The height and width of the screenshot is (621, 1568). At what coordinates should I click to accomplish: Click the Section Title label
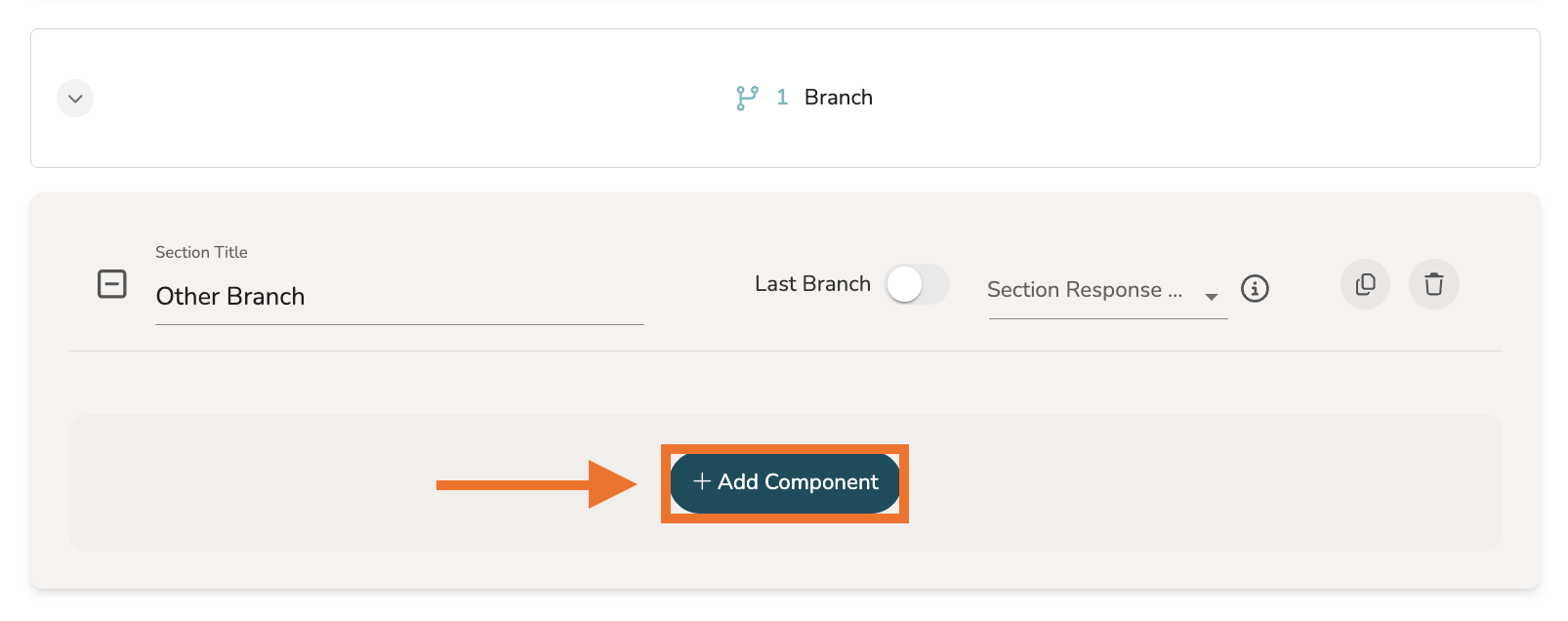click(201, 252)
